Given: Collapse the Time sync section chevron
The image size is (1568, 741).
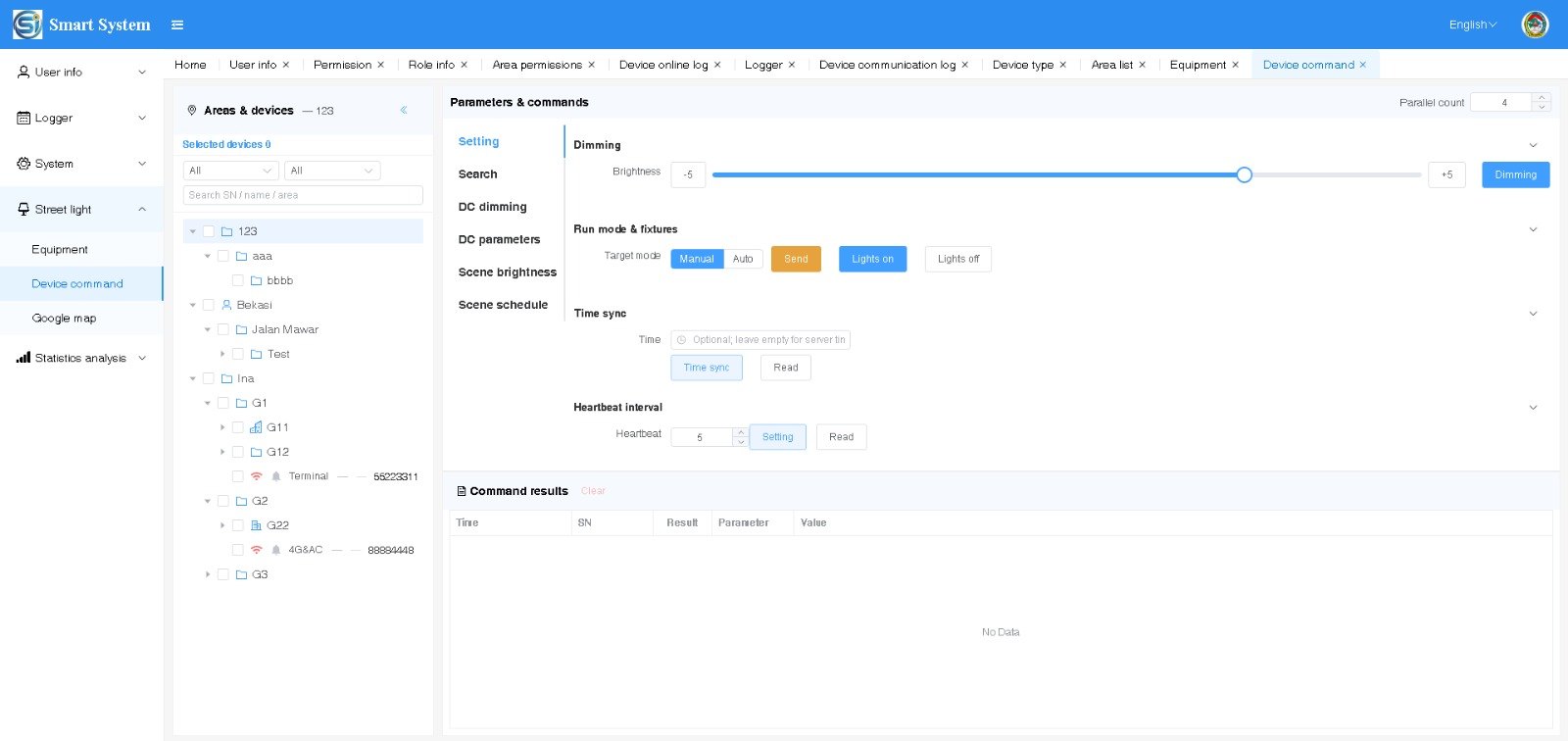Looking at the screenshot, I should pyautogui.click(x=1534, y=314).
